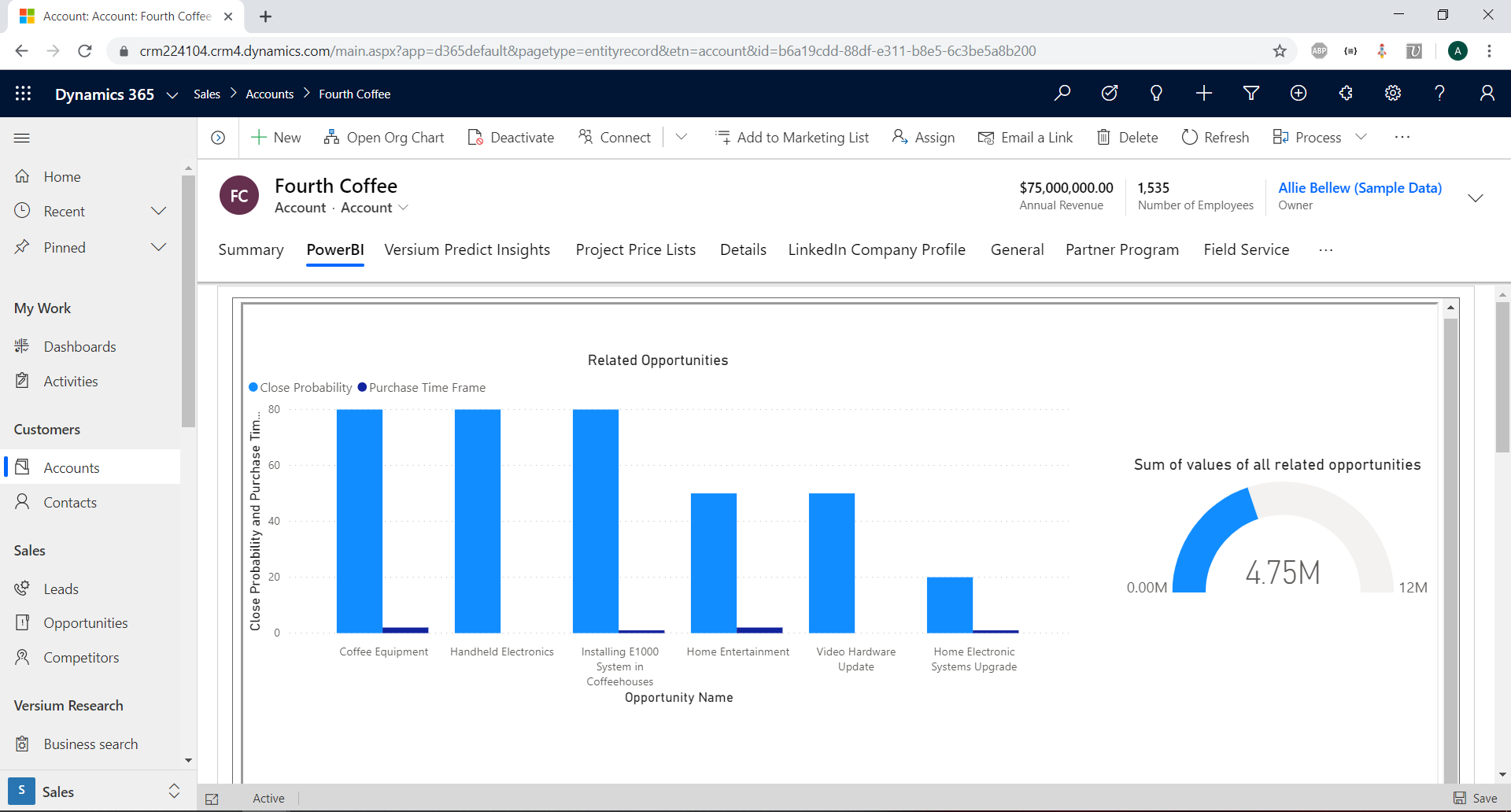
Task: Click Accounts in the breadcrumb
Action: (x=270, y=94)
